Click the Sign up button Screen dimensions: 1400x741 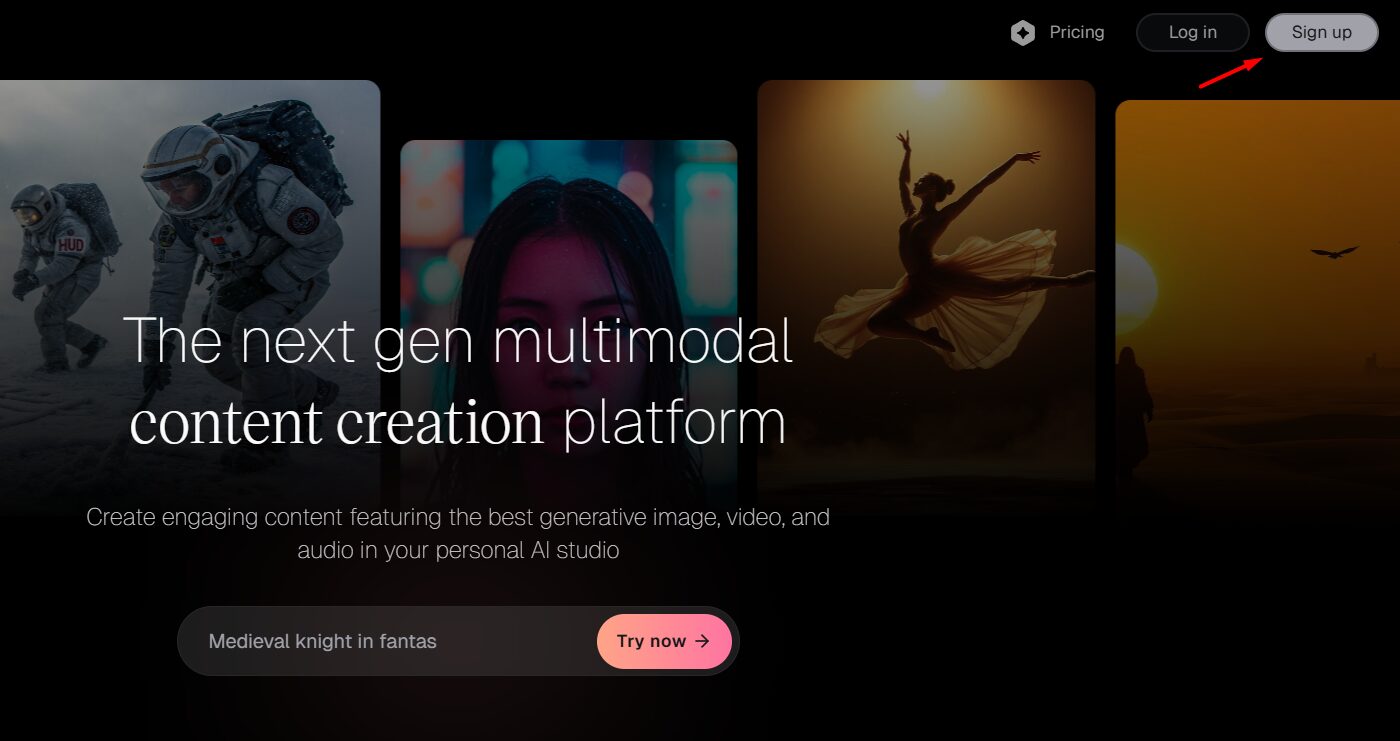coord(1321,32)
